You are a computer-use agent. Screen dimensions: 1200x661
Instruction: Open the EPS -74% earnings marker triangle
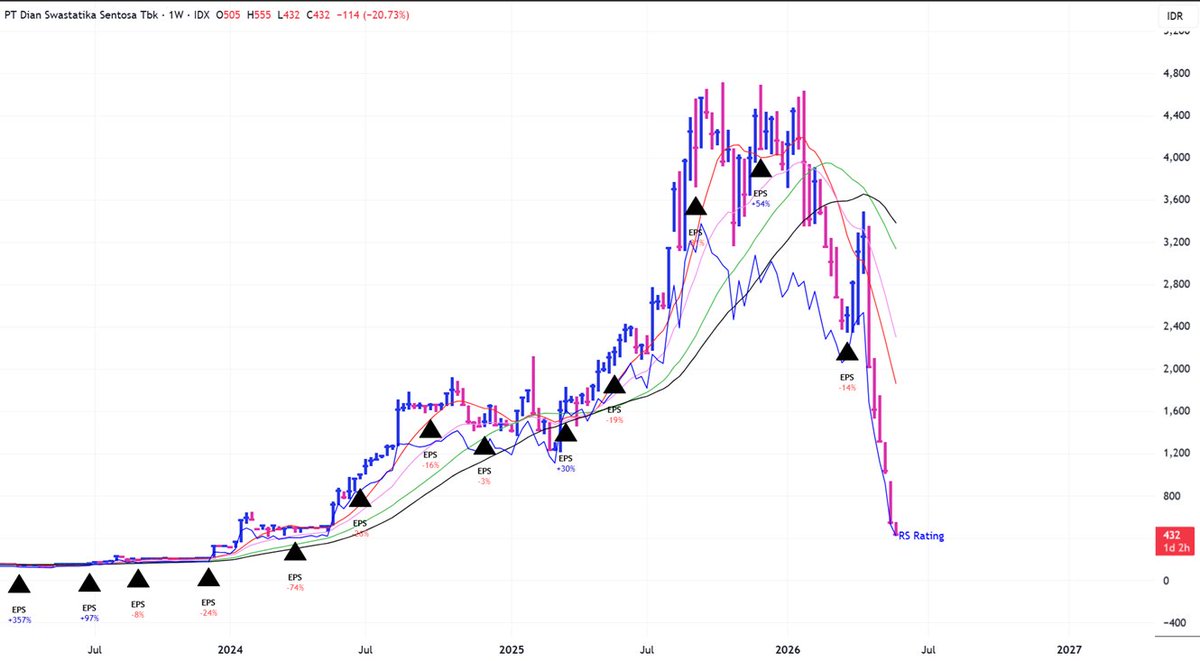(294, 551)
